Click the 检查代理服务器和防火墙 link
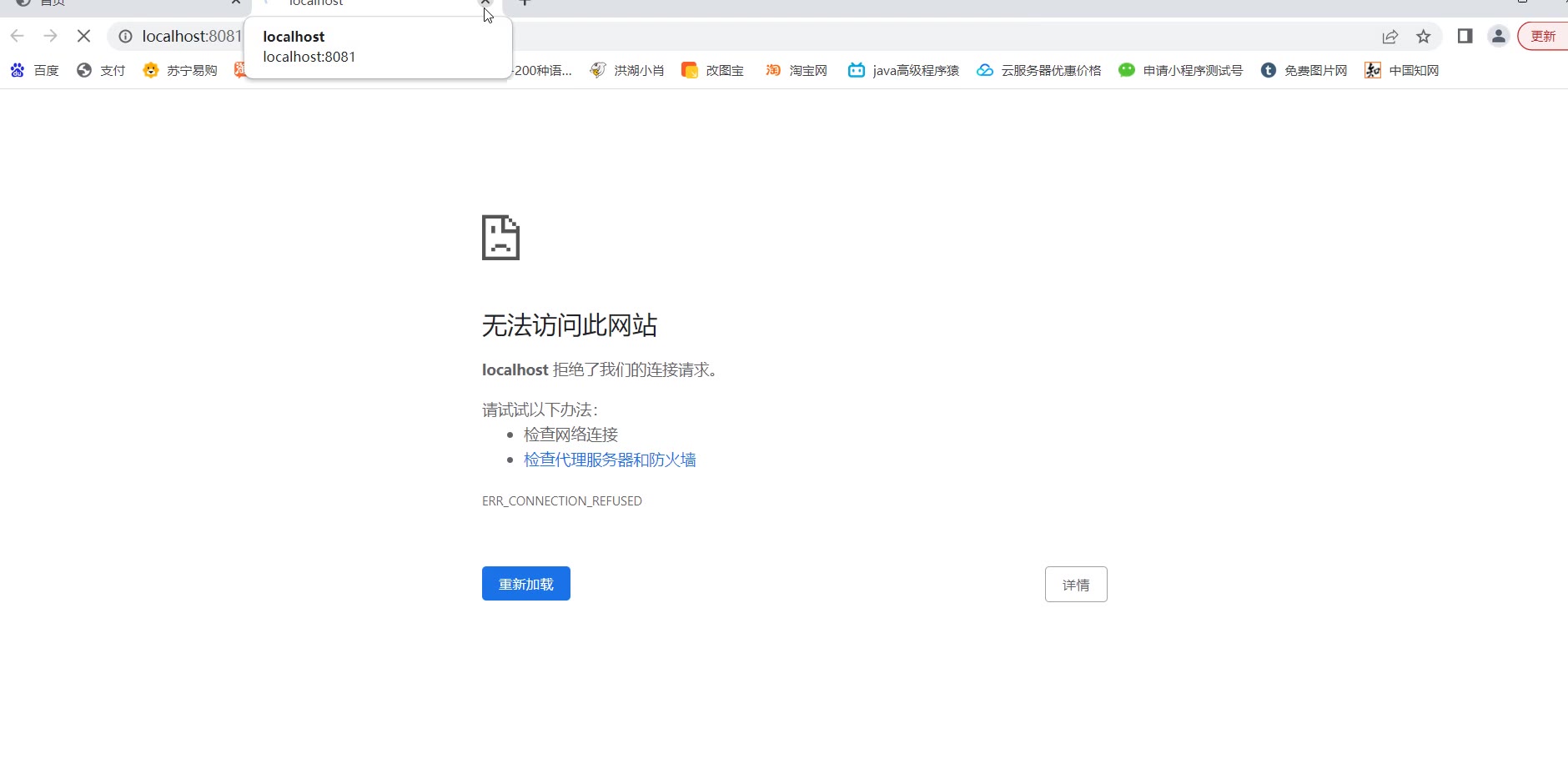 pos(610,460)
